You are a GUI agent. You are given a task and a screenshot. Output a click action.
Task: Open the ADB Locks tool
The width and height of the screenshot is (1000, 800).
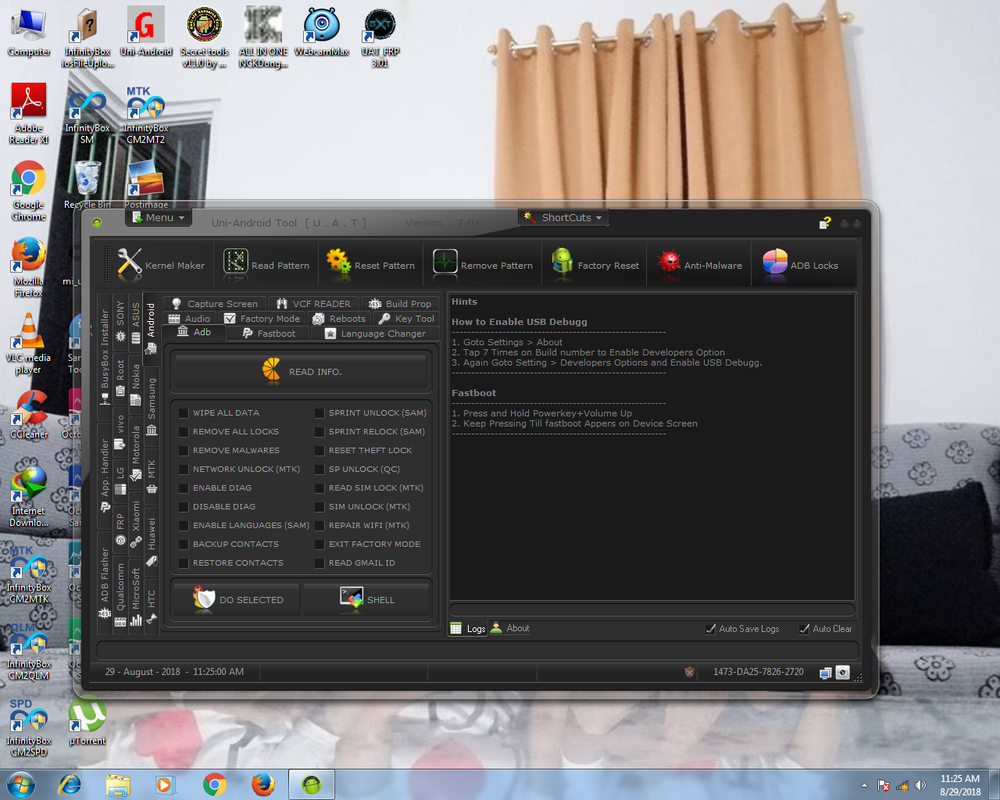(x=802, y=263)
